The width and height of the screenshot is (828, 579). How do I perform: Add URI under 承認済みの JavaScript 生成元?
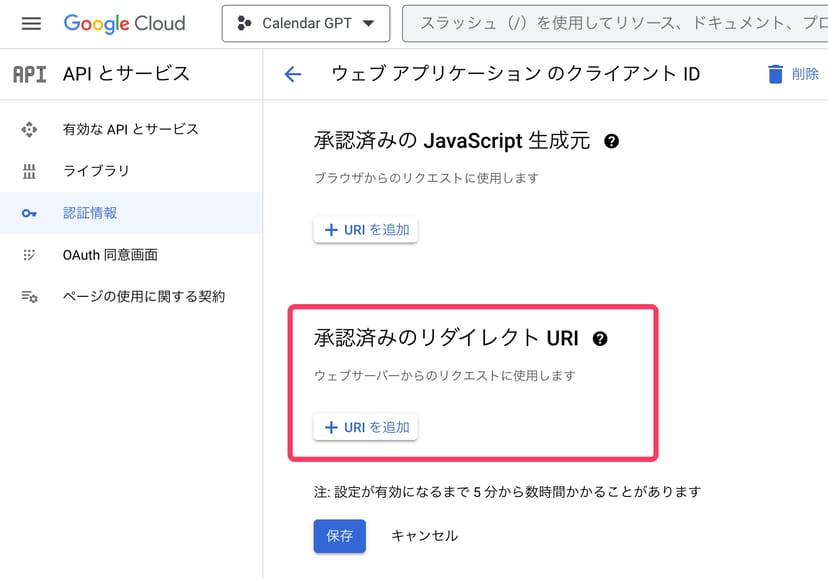click(366, 230)
